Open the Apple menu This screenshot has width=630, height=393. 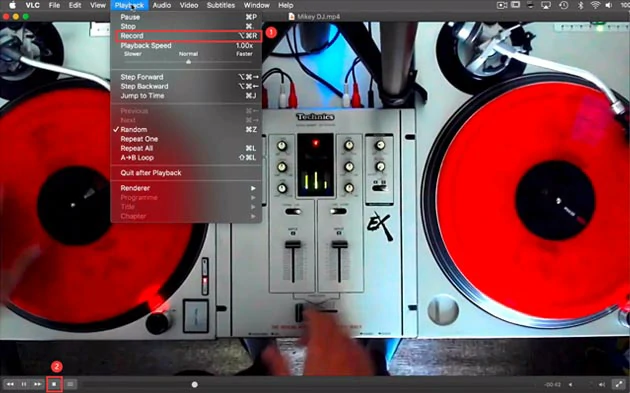tap(12, 5)
